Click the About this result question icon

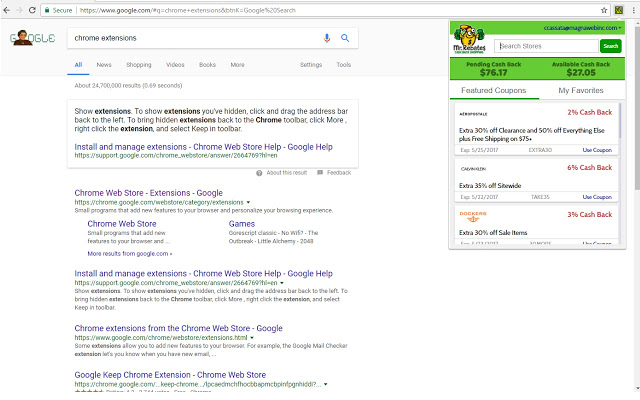coord(259,173)
